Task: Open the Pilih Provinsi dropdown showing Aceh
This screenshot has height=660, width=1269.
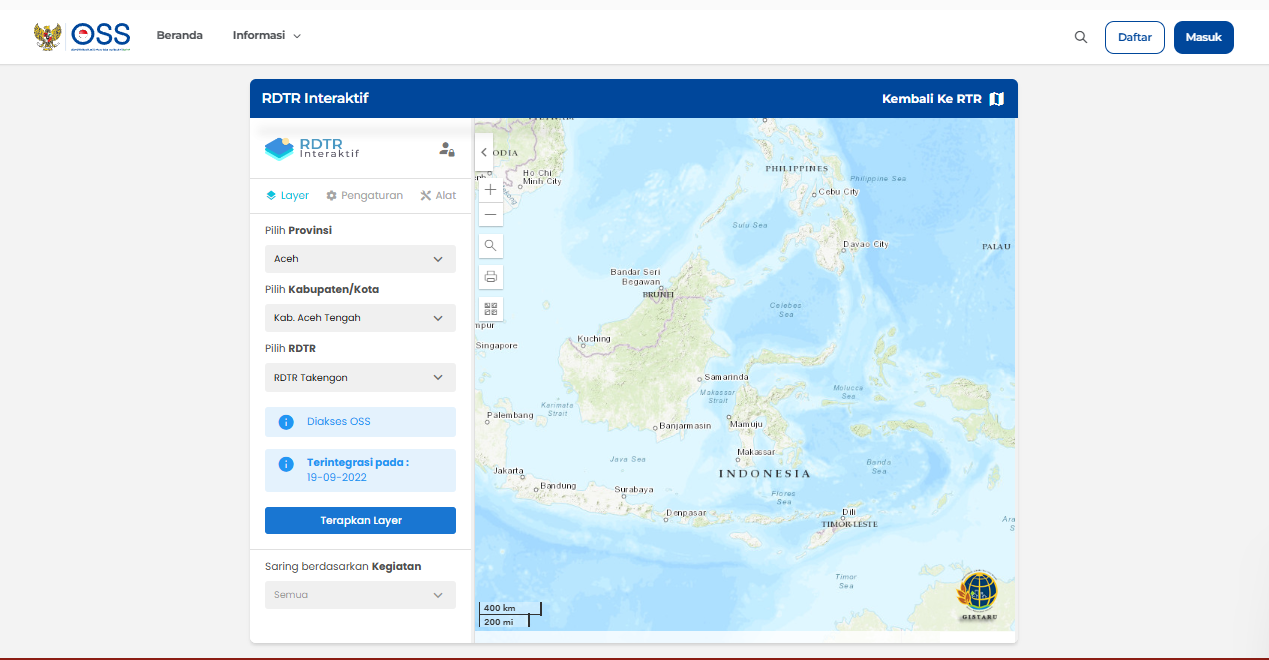Action: pos(360,259)
